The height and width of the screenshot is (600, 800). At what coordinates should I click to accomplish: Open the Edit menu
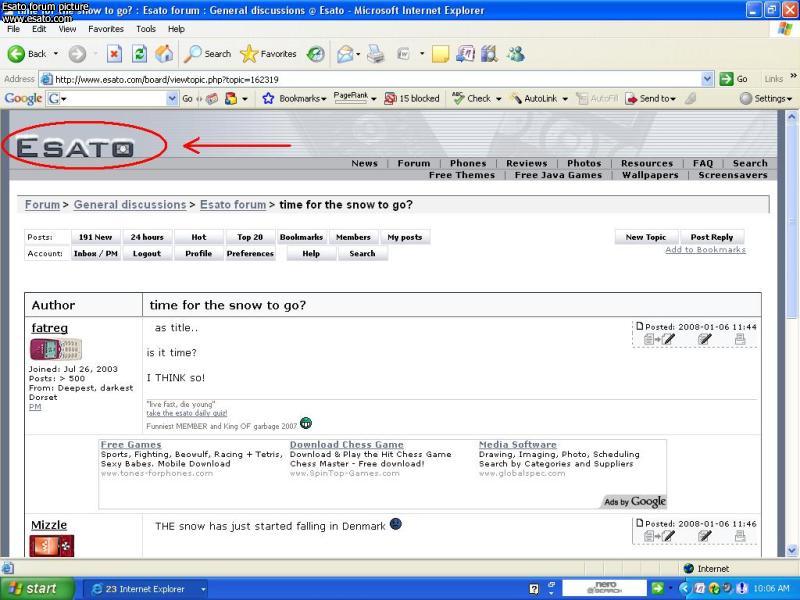tap(39, 29)
